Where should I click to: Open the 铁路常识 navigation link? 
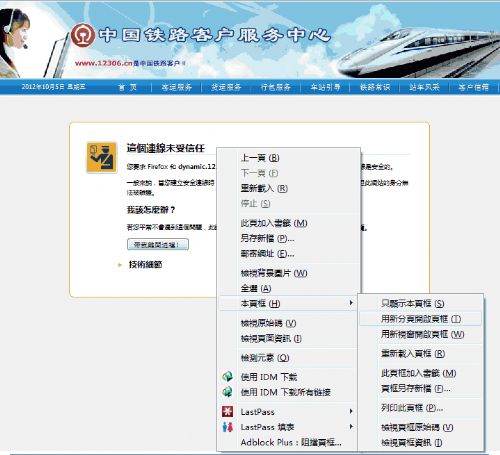click(x=375, y=87)
